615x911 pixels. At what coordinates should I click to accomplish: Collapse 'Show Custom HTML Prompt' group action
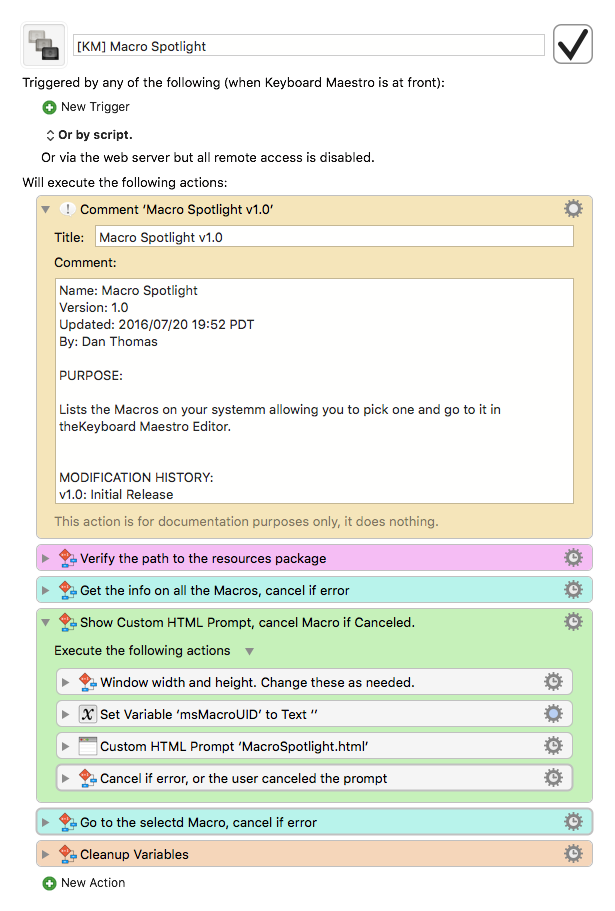point(45,622)
